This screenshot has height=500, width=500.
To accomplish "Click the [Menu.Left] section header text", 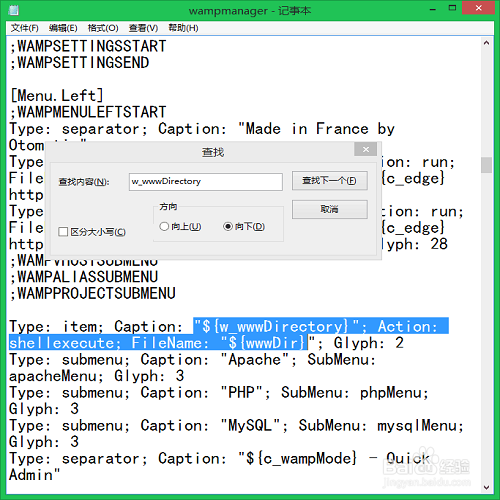I will [x=57, y=96].
